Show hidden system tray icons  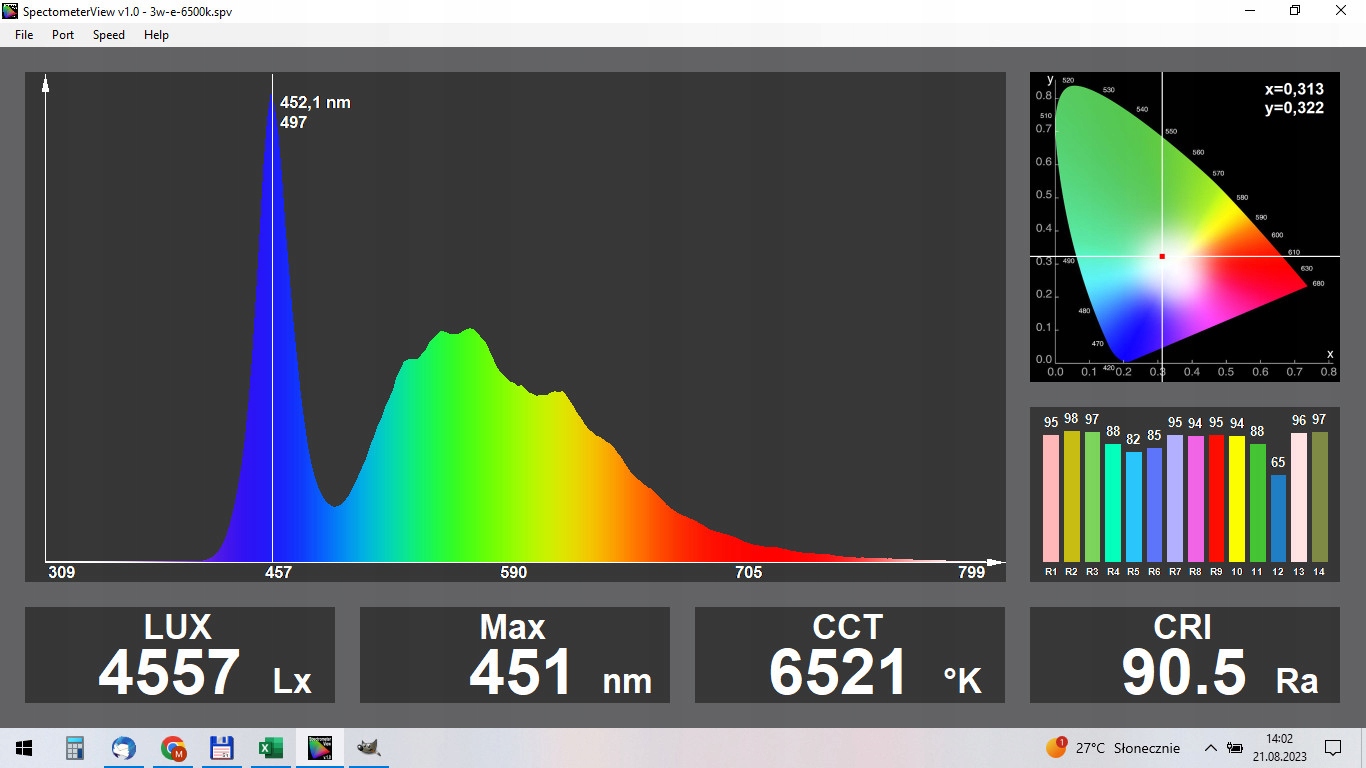1211,748
